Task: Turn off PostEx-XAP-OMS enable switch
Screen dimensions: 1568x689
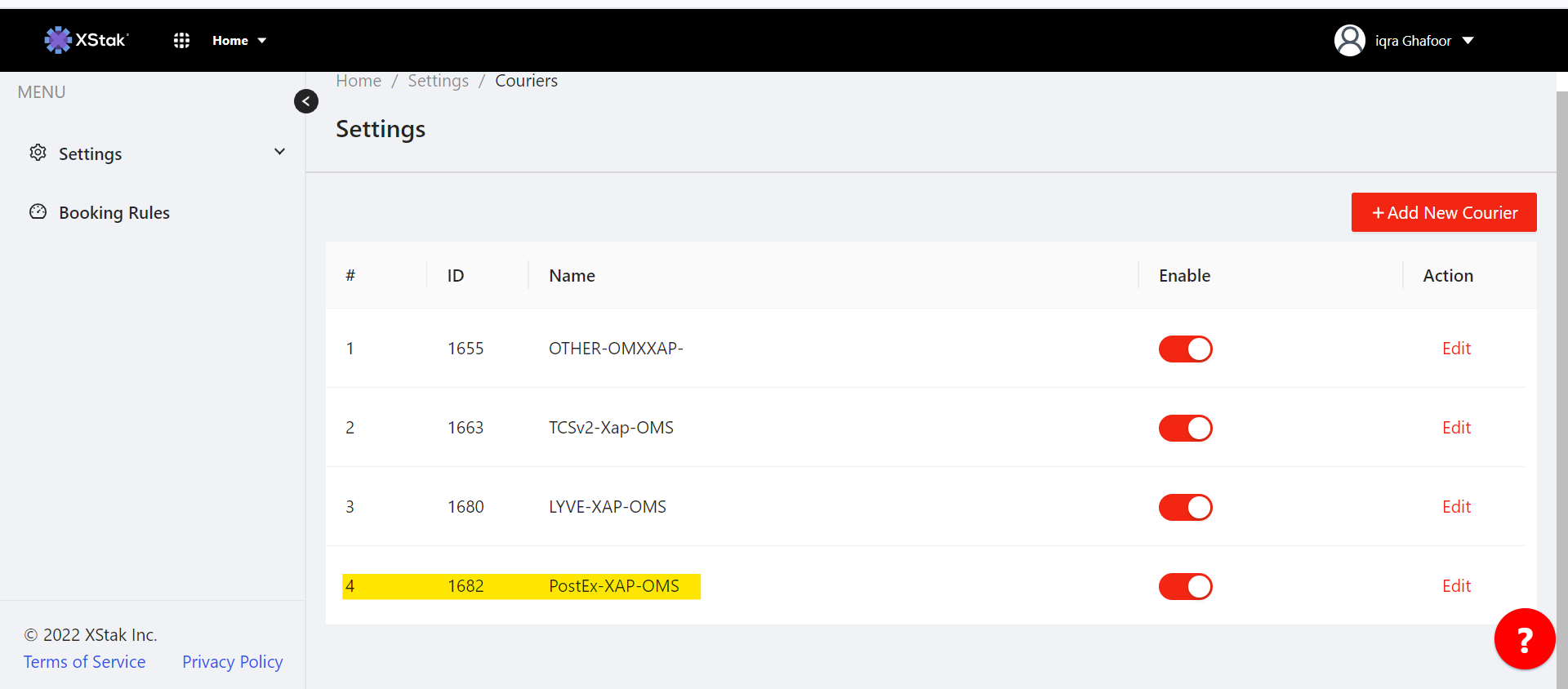Action: [1185, 587]
